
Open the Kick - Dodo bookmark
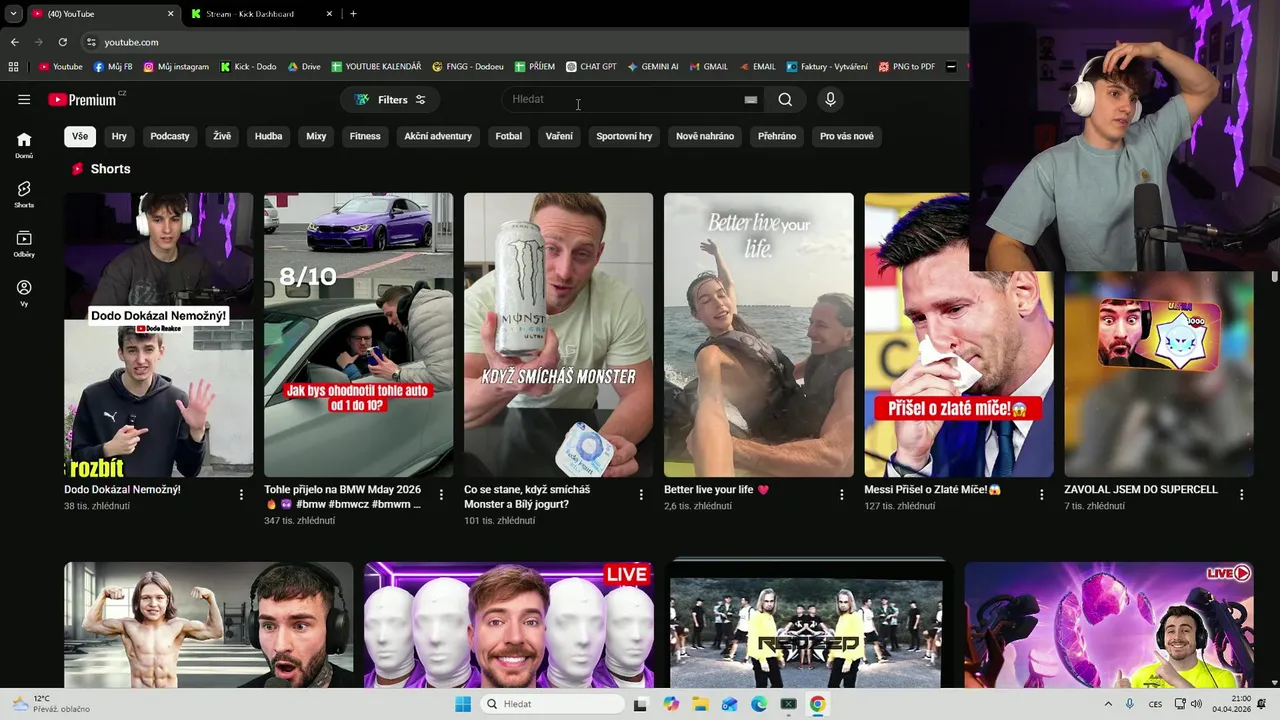(248, 67)
